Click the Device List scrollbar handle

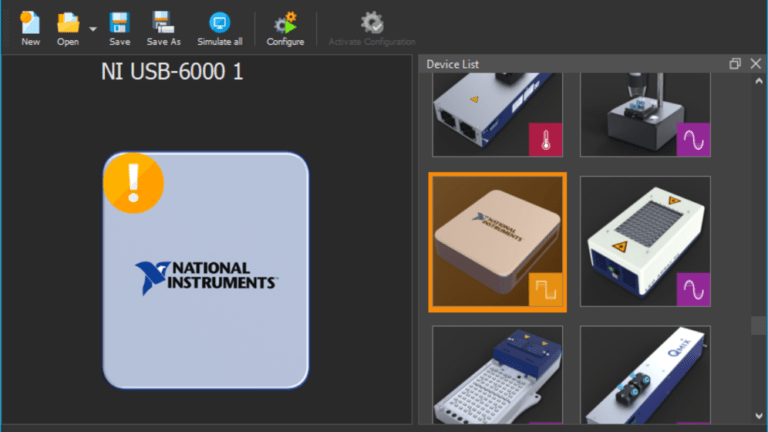tap(759, 325)
